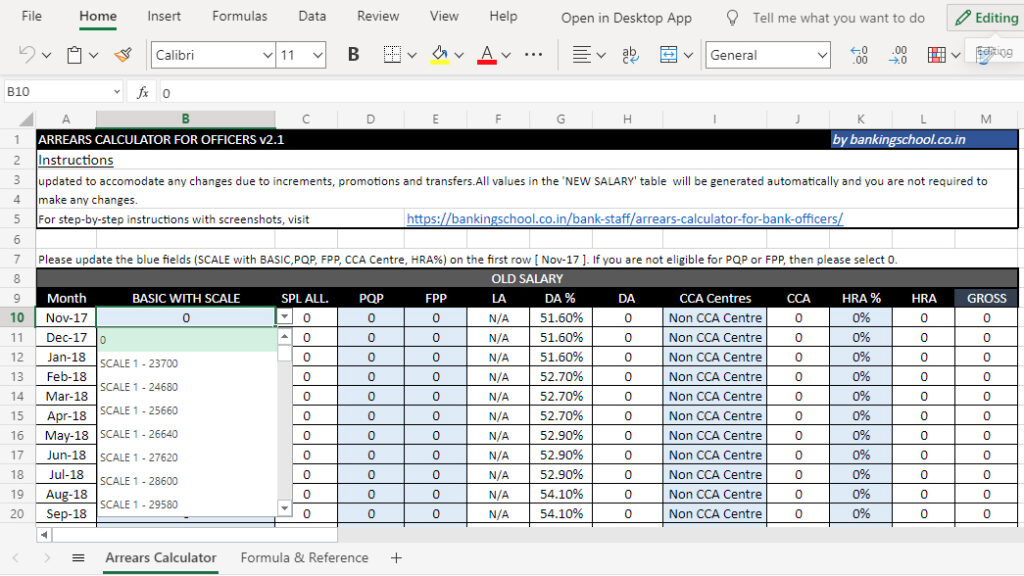Open the conditional formatting icon

[x=936, y=55]
